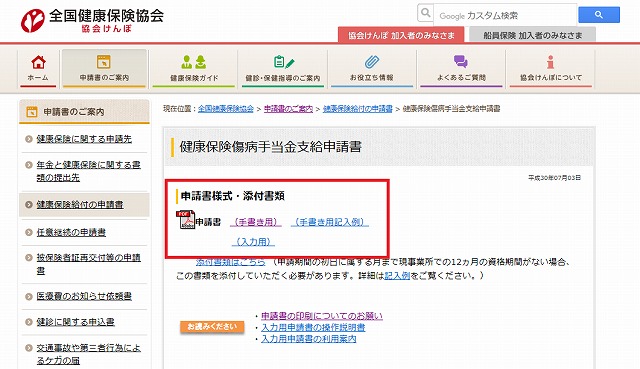Viewport: 640px width, 369px height.
Task: Open 健康保険に関する申請先 sidebar link
Action: pyautogui.click(x=84, y=139)
